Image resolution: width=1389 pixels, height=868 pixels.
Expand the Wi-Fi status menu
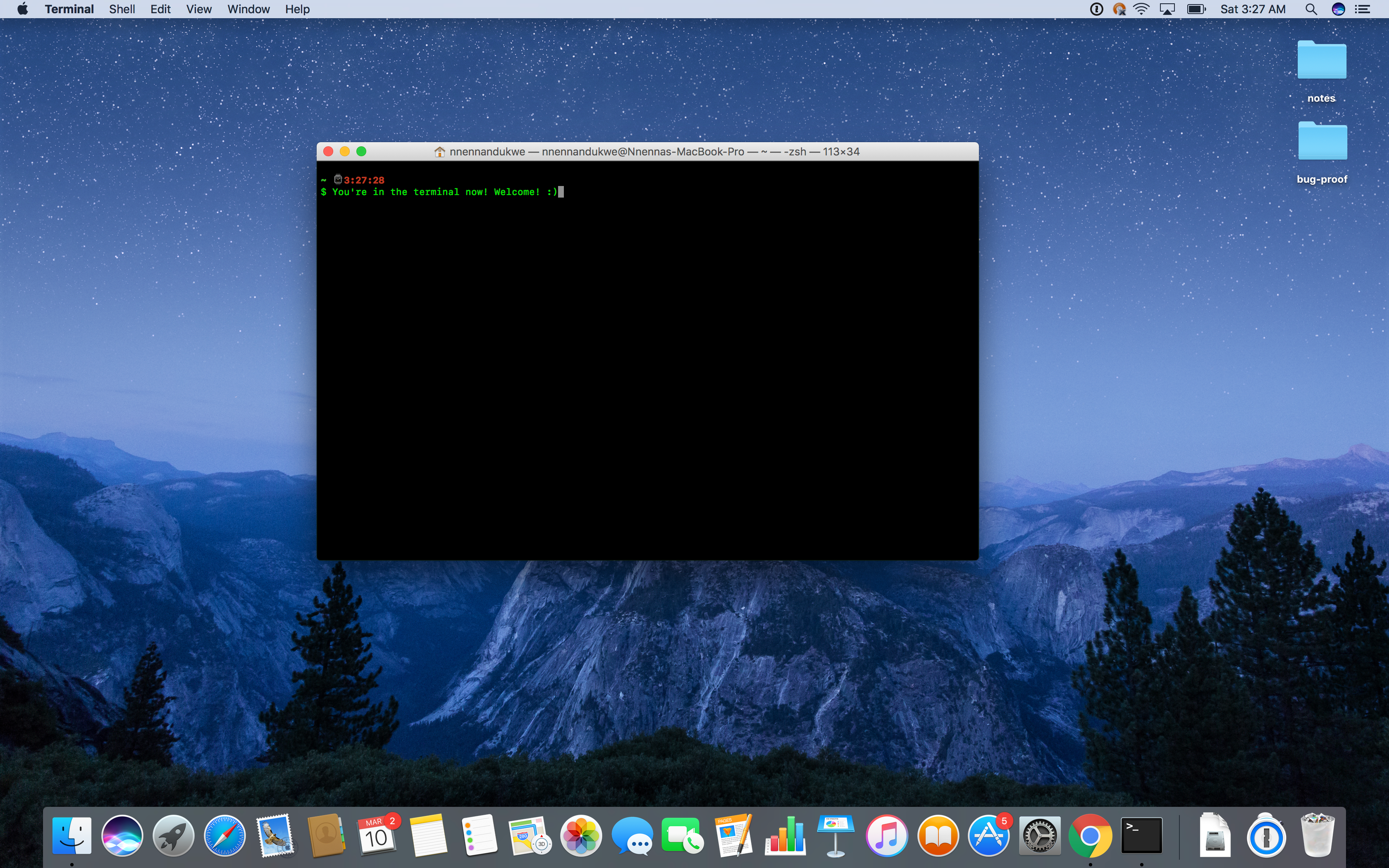1142,9
